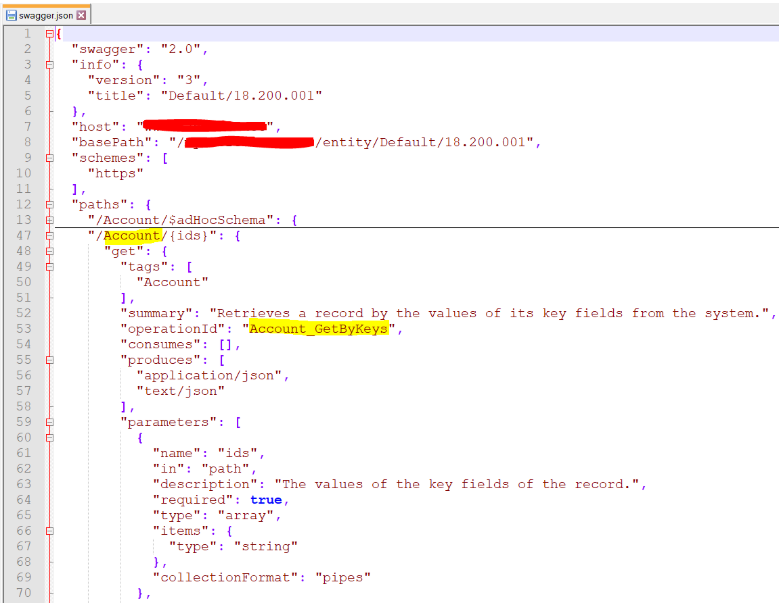This screenshot has width=779, height=606.
Task: Collapse the "get" block fold marker on line 48
Action: pos(50,251)
